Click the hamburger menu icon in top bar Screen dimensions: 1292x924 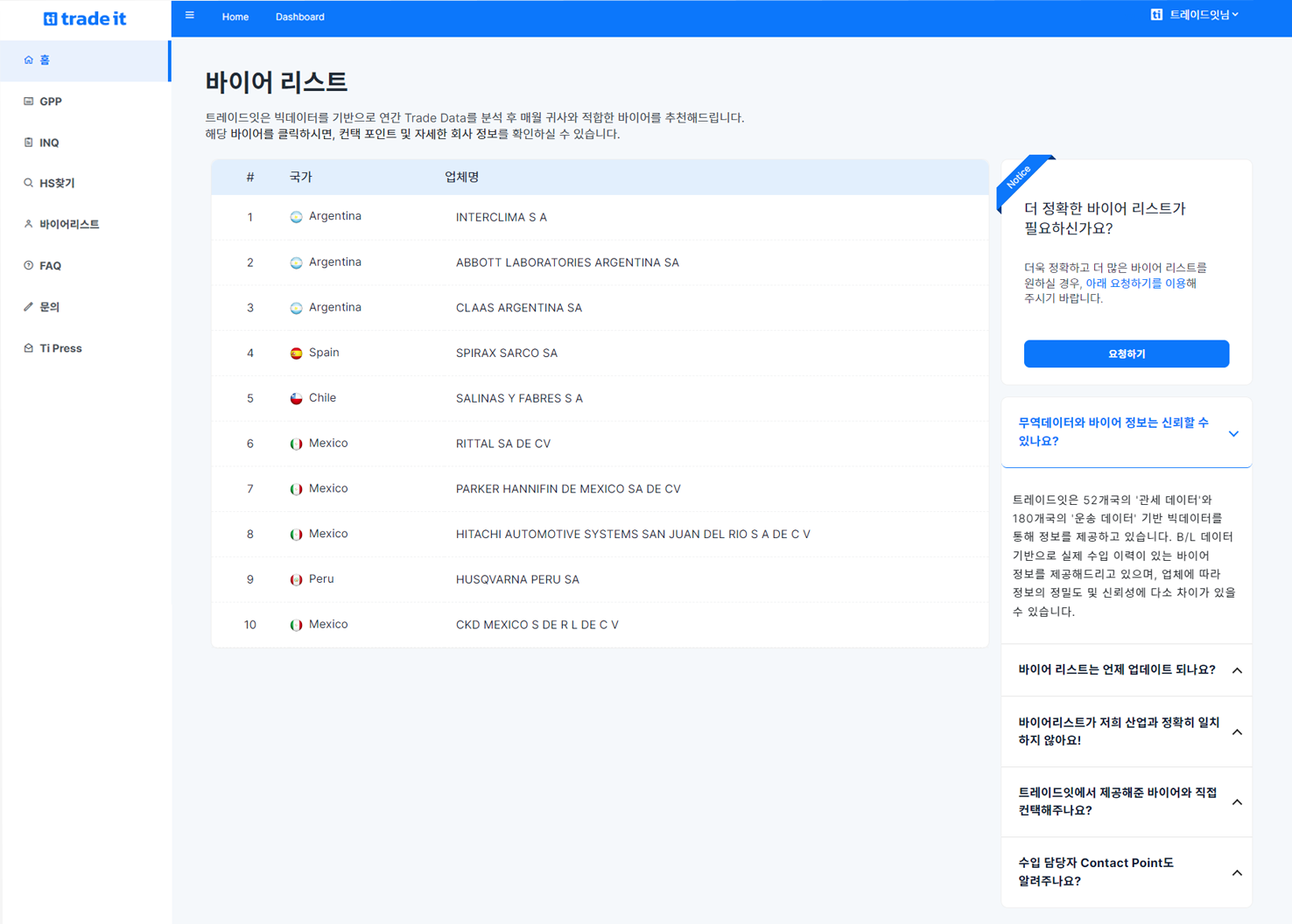pyautogui.click(x=189, y=16)
